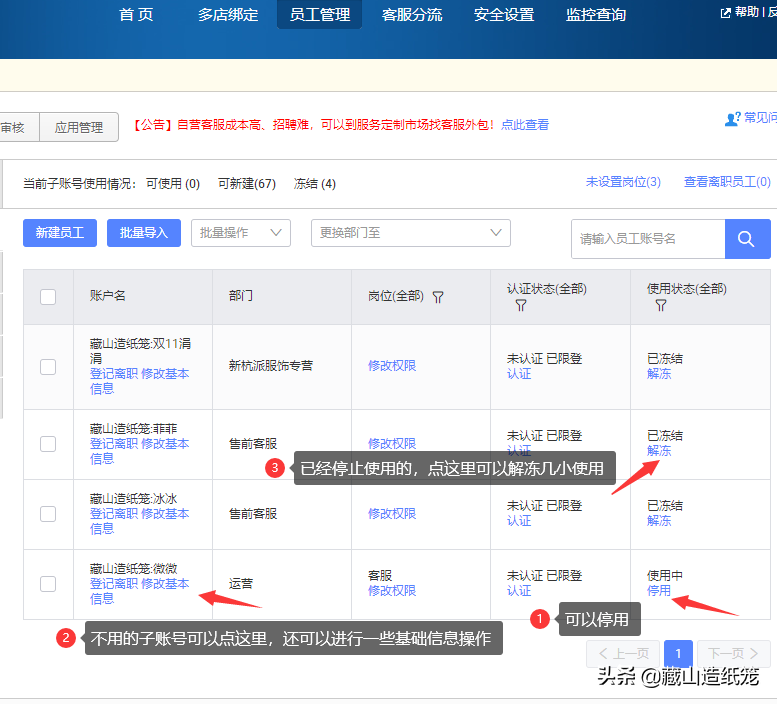Viewport: 777px width, 704px height.
Task: Click the search magnifier button
Action: click(x=747, y=239)
